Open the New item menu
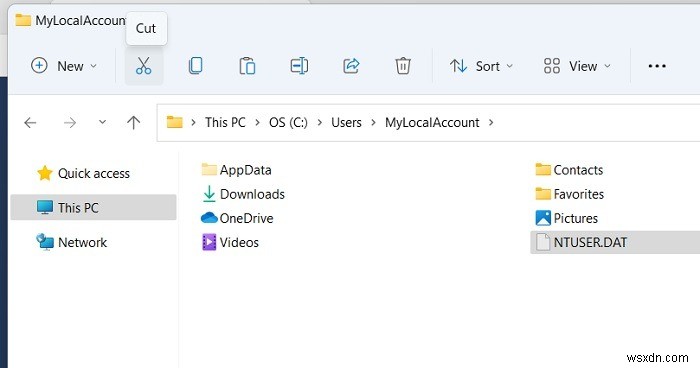Viewport: 700px width, 368px height. 64,66
